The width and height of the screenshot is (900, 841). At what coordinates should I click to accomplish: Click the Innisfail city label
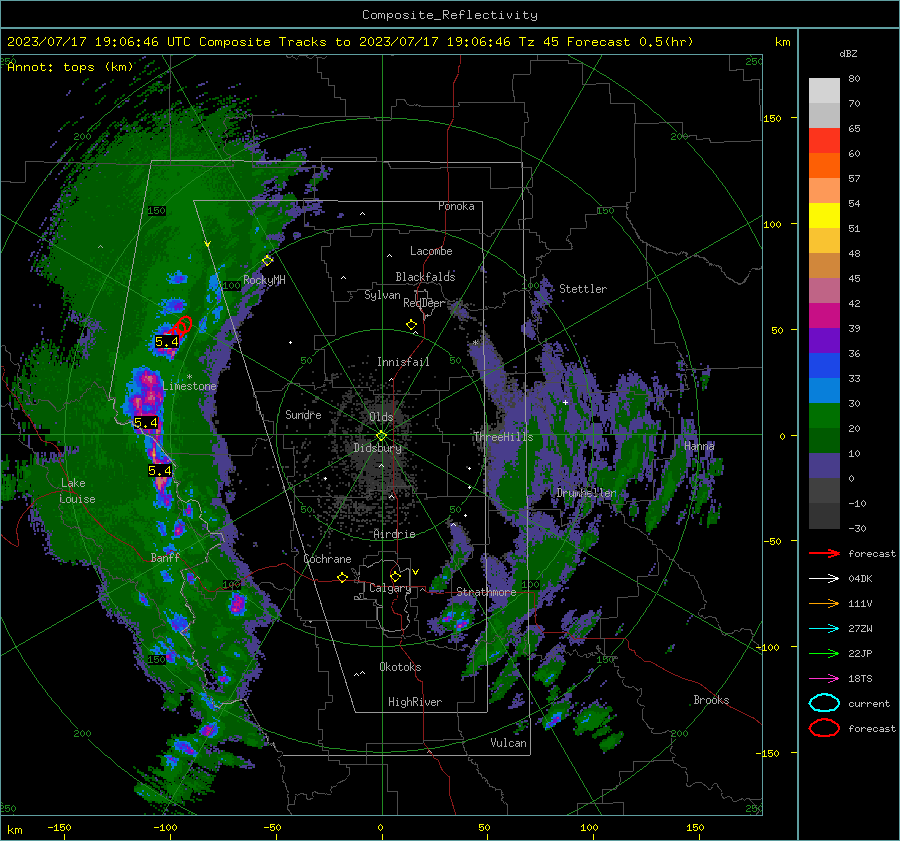(x=403, y=362)
